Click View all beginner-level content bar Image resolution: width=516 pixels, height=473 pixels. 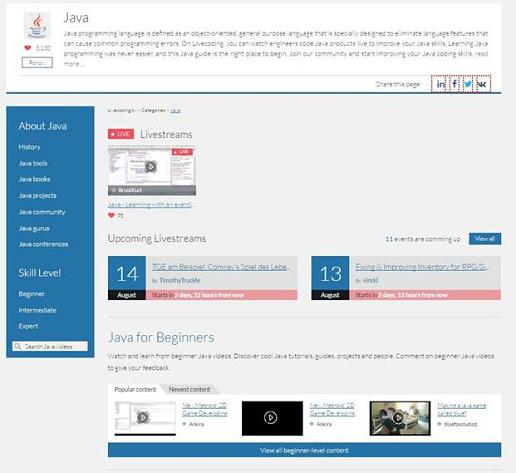(304, 450)
